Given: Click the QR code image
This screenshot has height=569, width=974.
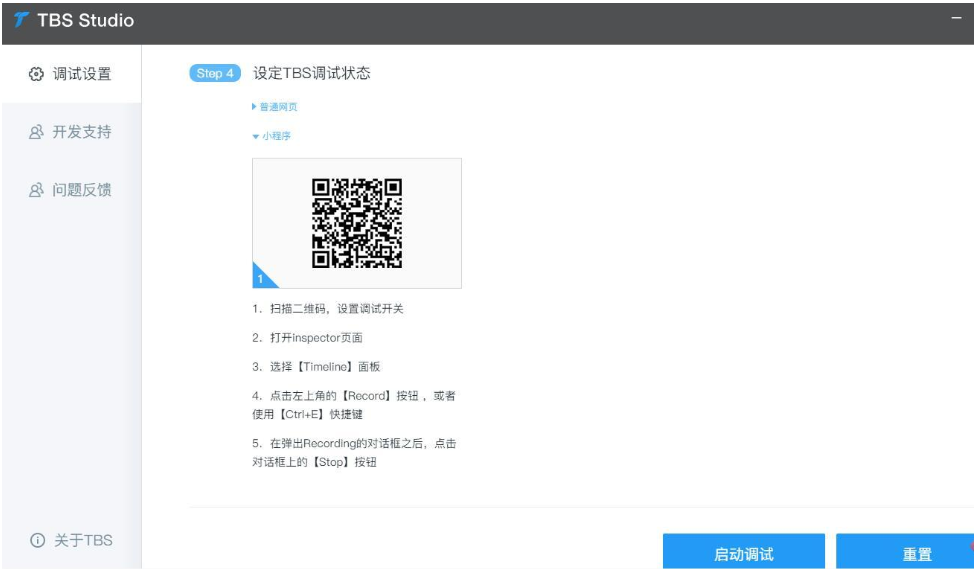Looking at the screenshot, I should [357, 224].
